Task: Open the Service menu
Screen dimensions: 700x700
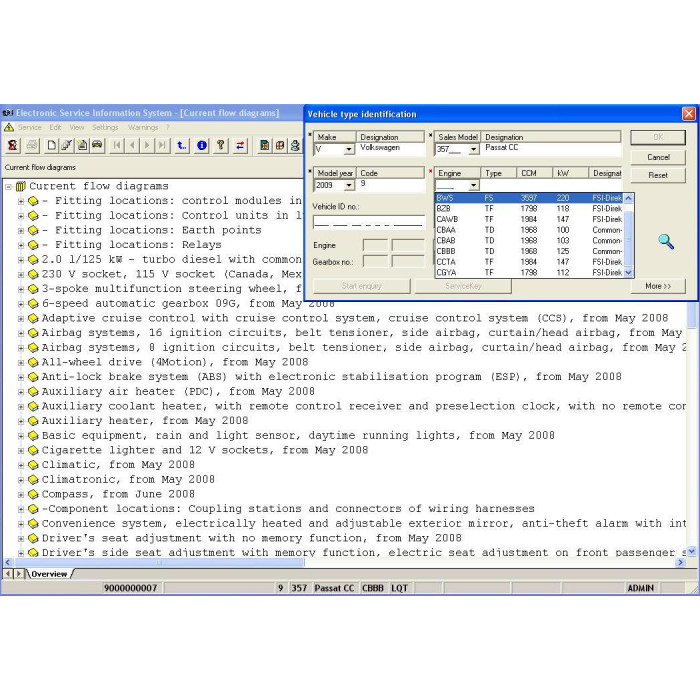Action: tap(29, 128)
